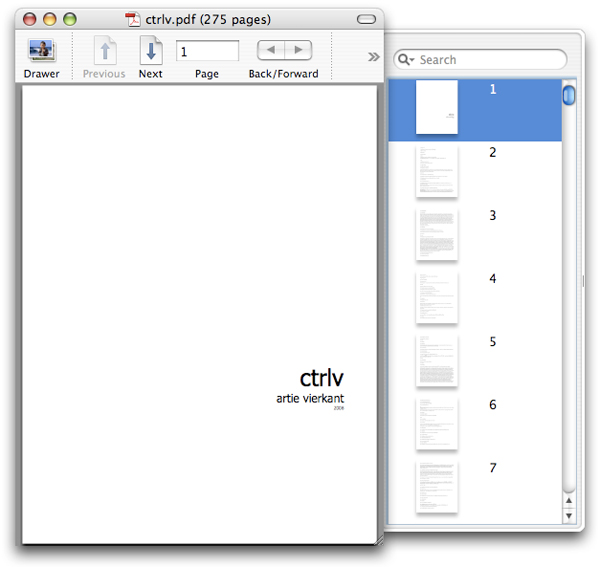Click the number 2 label in drawer

[x=493, y=152]
